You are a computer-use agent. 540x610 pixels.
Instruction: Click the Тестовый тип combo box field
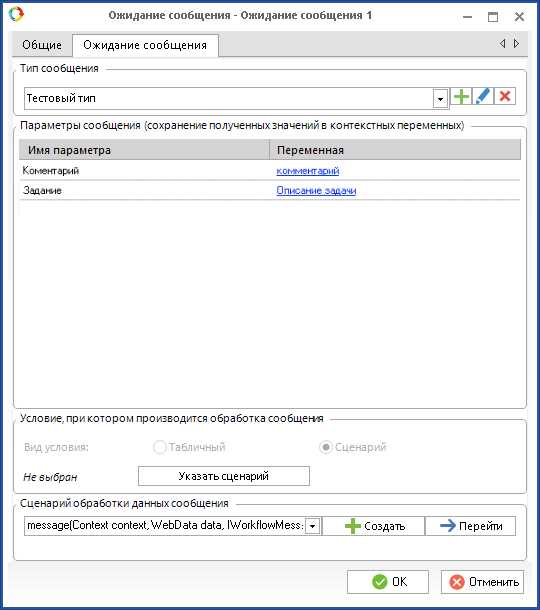237,98
